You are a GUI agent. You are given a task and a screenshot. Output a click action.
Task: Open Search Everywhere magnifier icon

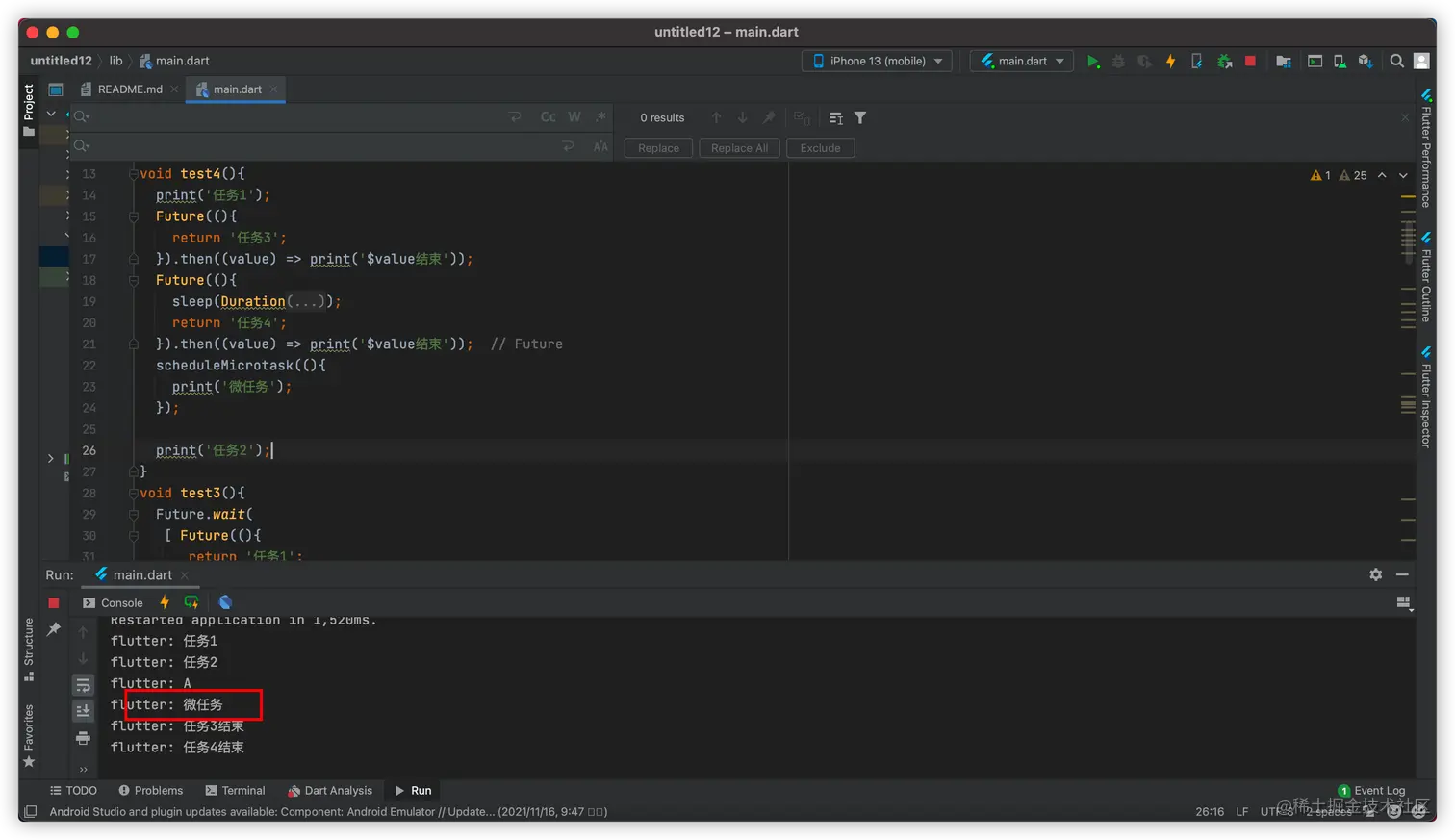(x=1396, y=61)
